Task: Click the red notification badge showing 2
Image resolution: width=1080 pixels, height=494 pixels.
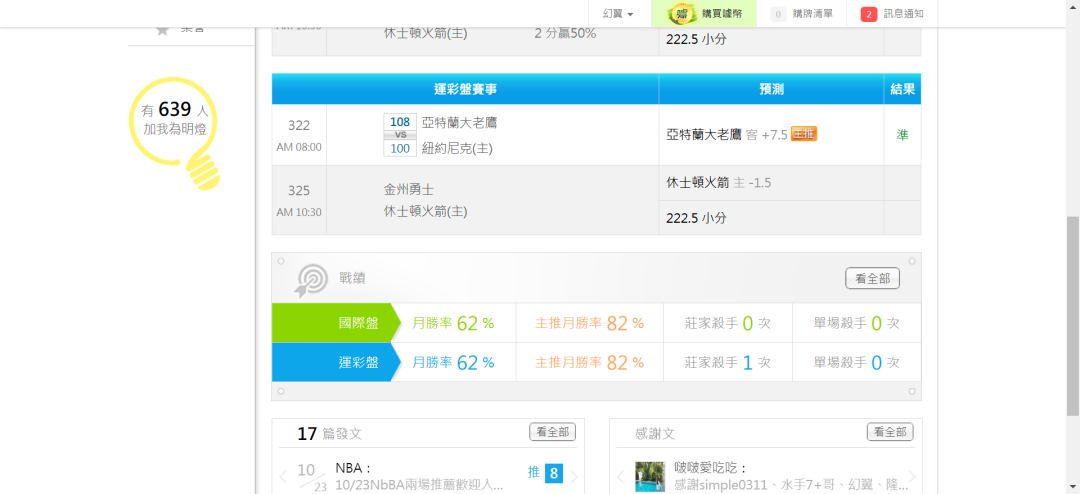Action: [x=869, y=14]
